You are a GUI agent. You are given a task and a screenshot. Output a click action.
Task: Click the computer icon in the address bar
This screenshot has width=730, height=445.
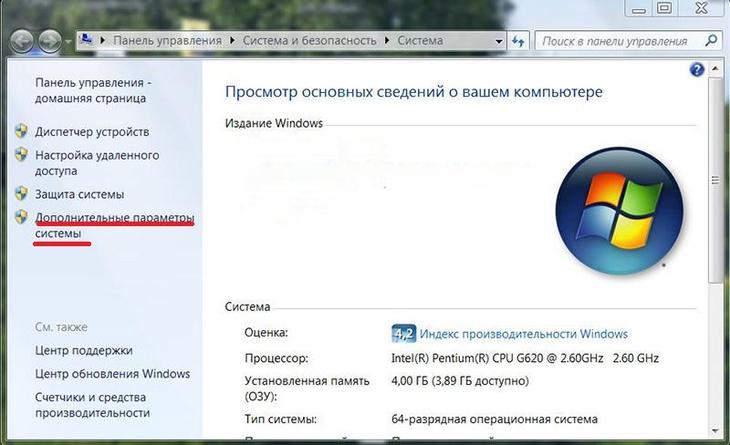tap(89, 41)
